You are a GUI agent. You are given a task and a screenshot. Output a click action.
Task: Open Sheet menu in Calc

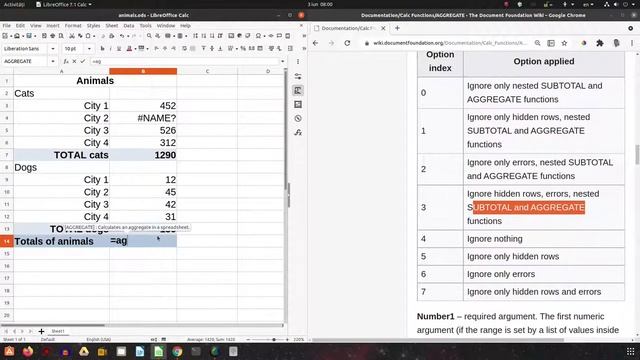click(x=111, y=25)
